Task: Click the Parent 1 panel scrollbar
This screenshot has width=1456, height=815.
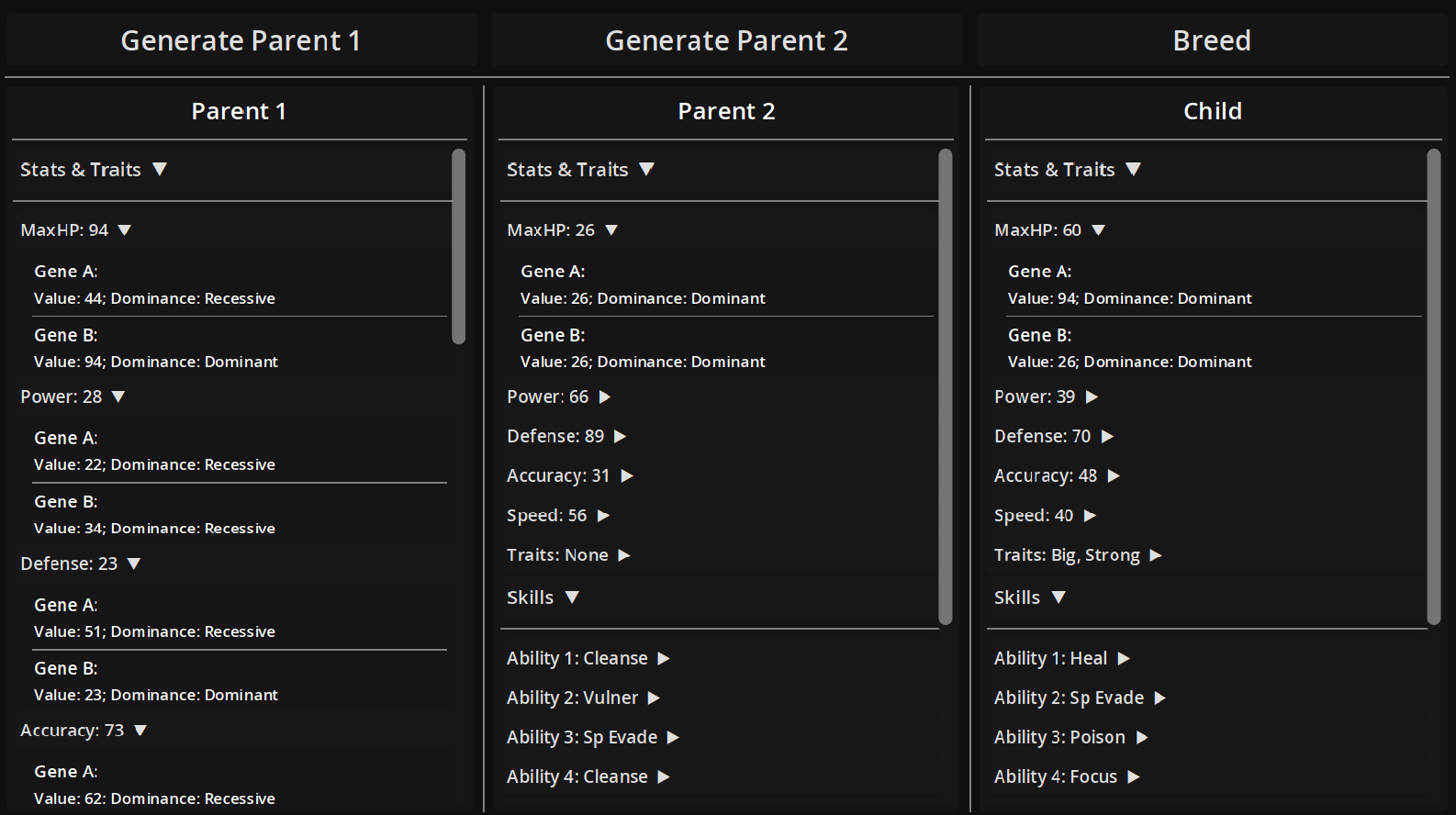Action: click(459, 247)
